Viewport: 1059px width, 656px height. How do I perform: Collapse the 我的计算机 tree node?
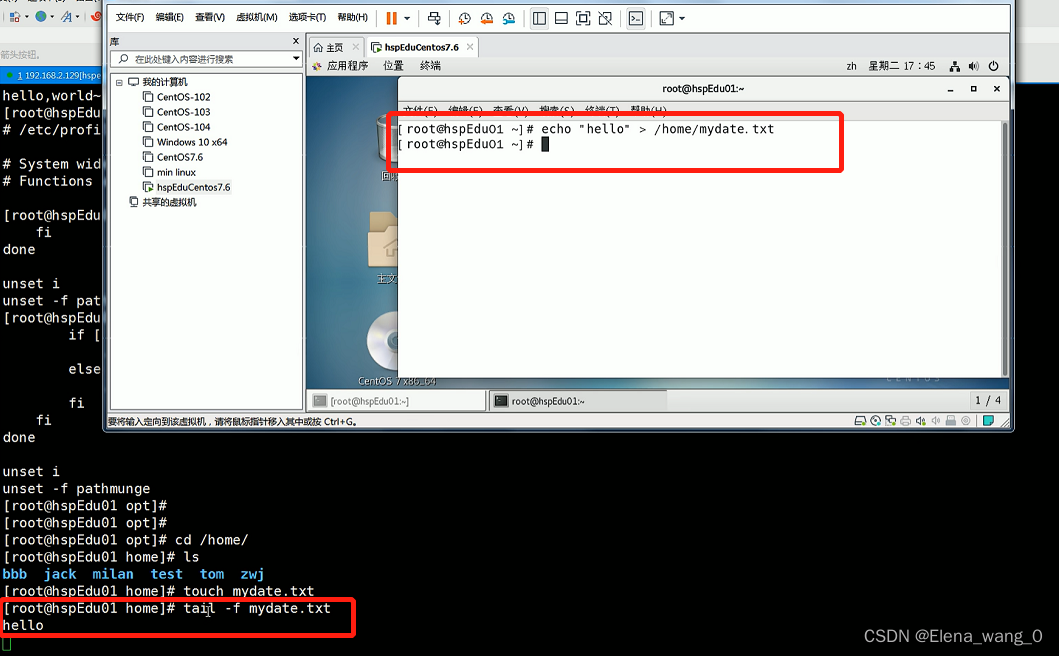(x=120, y=82)
